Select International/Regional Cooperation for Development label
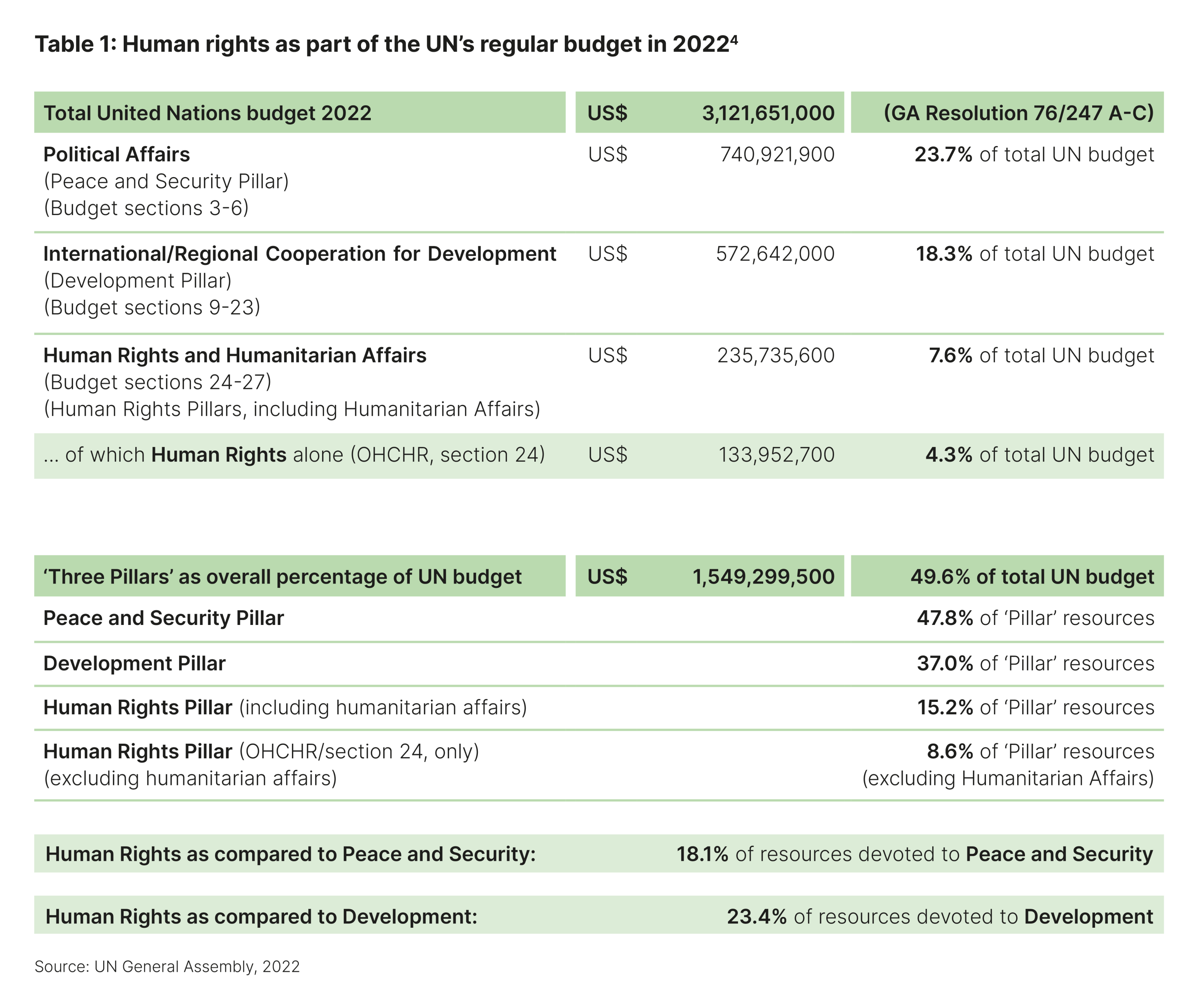 (300, 254)
